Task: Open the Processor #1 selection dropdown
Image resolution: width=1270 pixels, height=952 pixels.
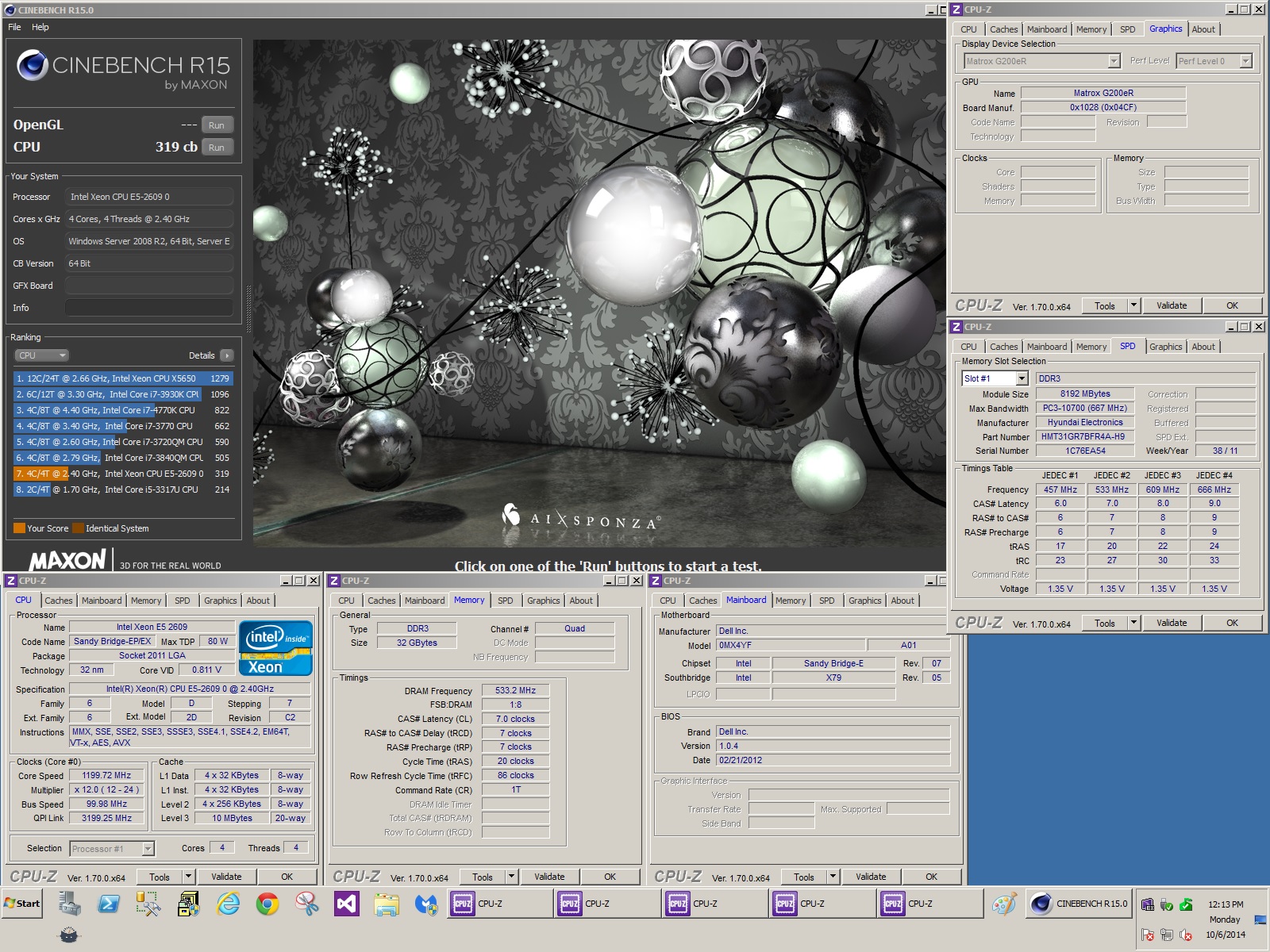Action: point(148,849)
